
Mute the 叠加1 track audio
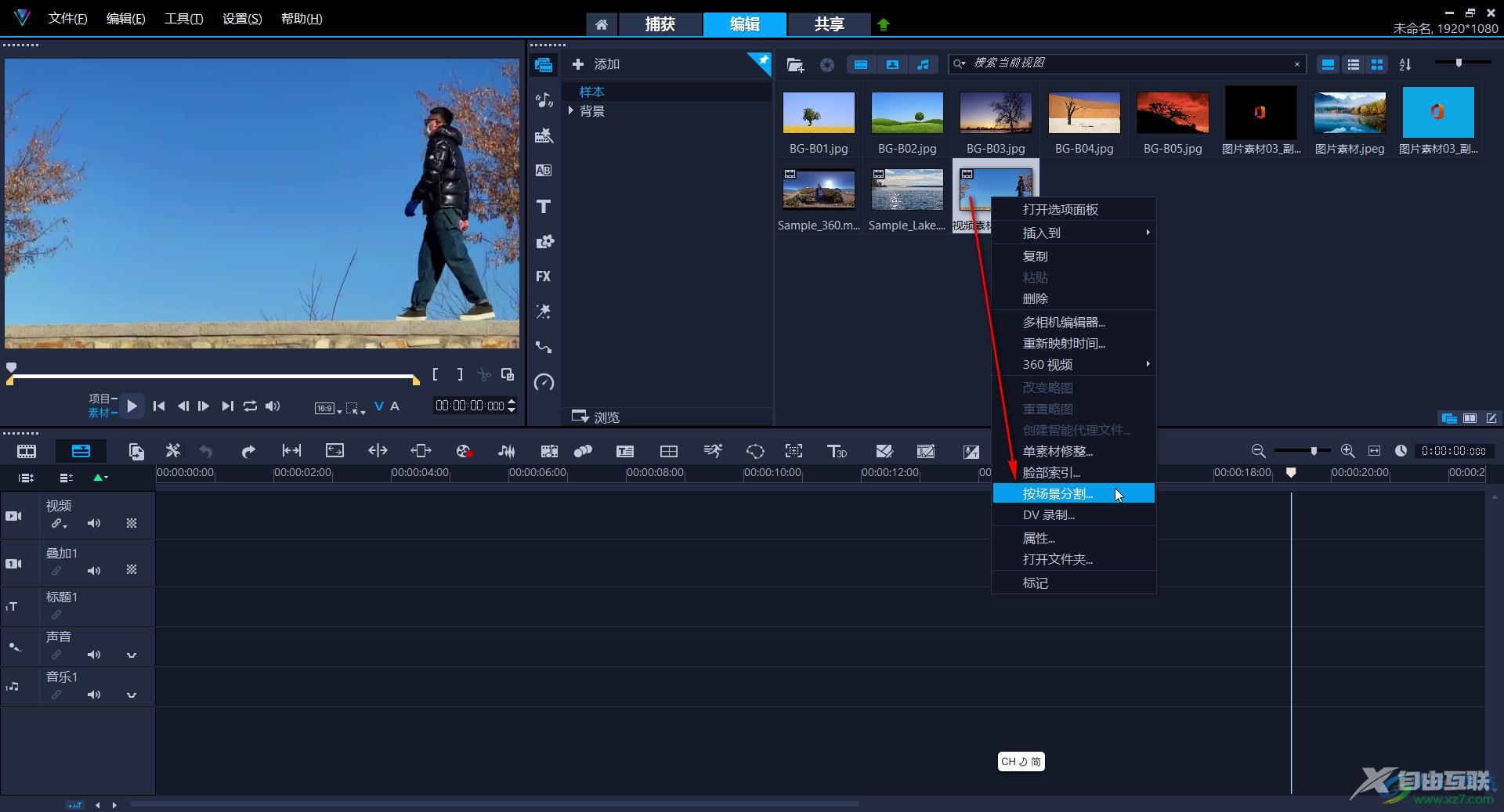[x=94, y=571]
